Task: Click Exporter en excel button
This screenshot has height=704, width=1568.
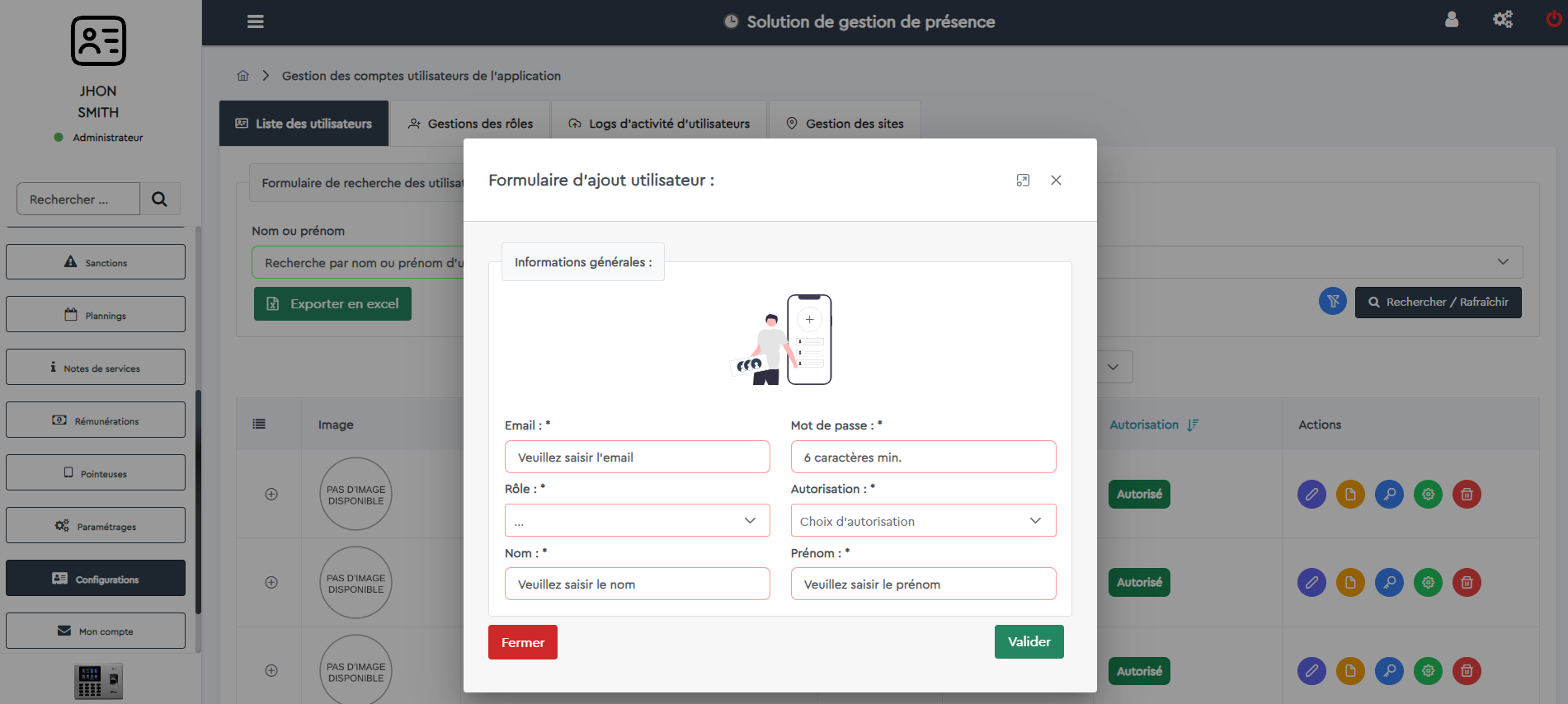Action: click(332, 303)
